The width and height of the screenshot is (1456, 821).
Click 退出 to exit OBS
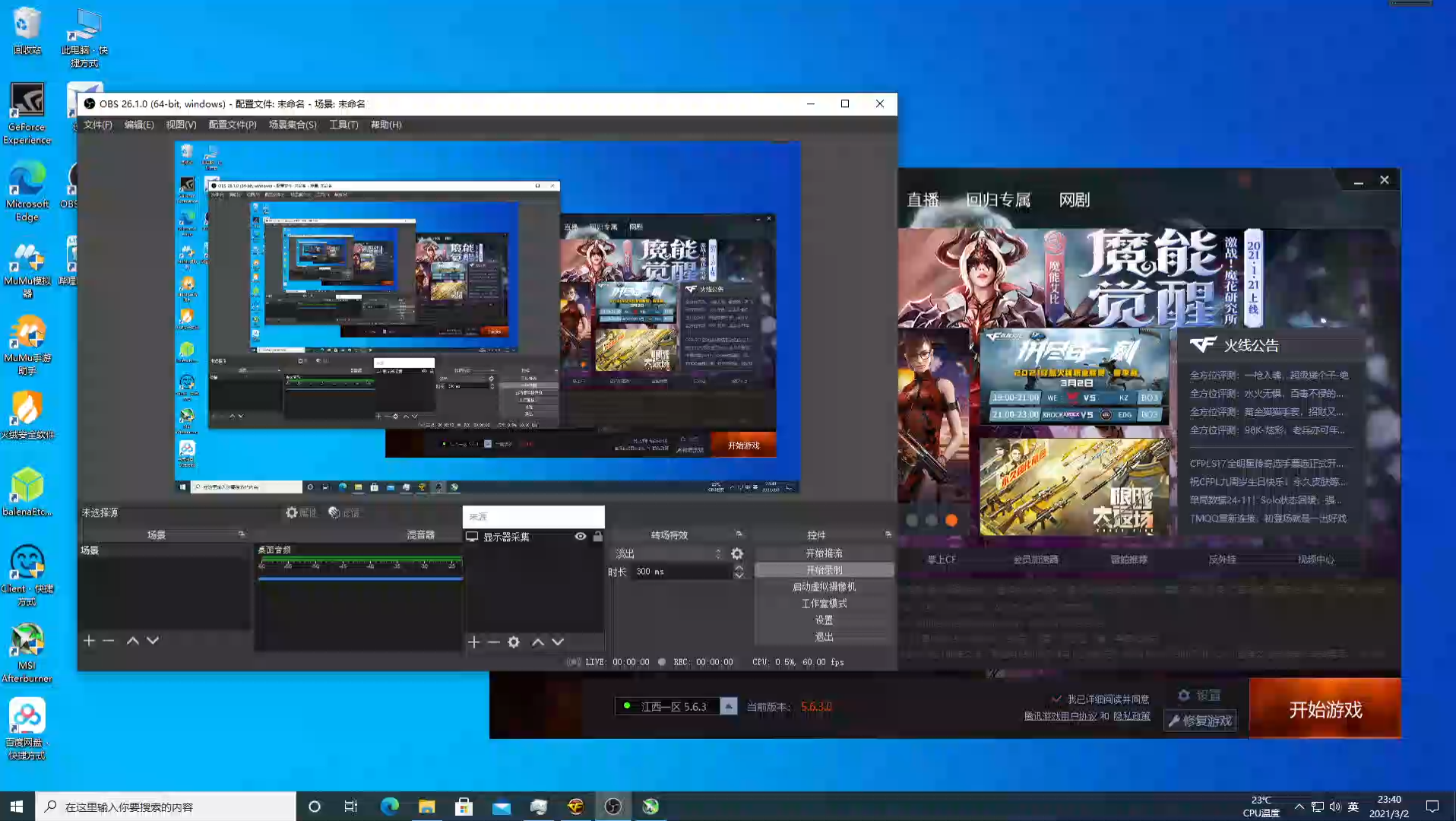coord(824,637)
